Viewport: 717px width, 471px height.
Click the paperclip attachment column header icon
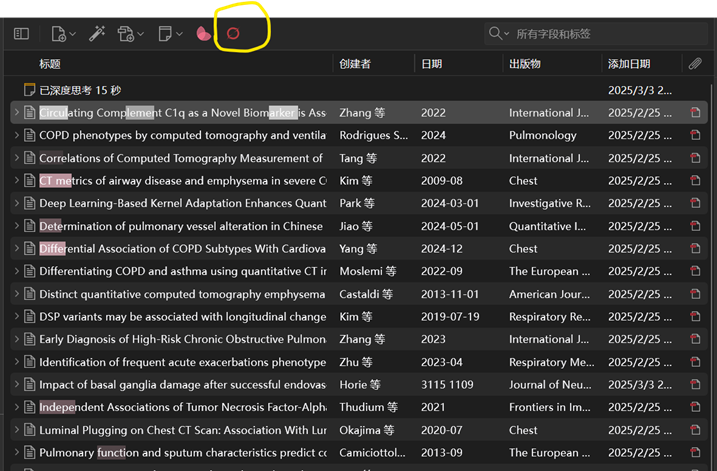[695, 64]
